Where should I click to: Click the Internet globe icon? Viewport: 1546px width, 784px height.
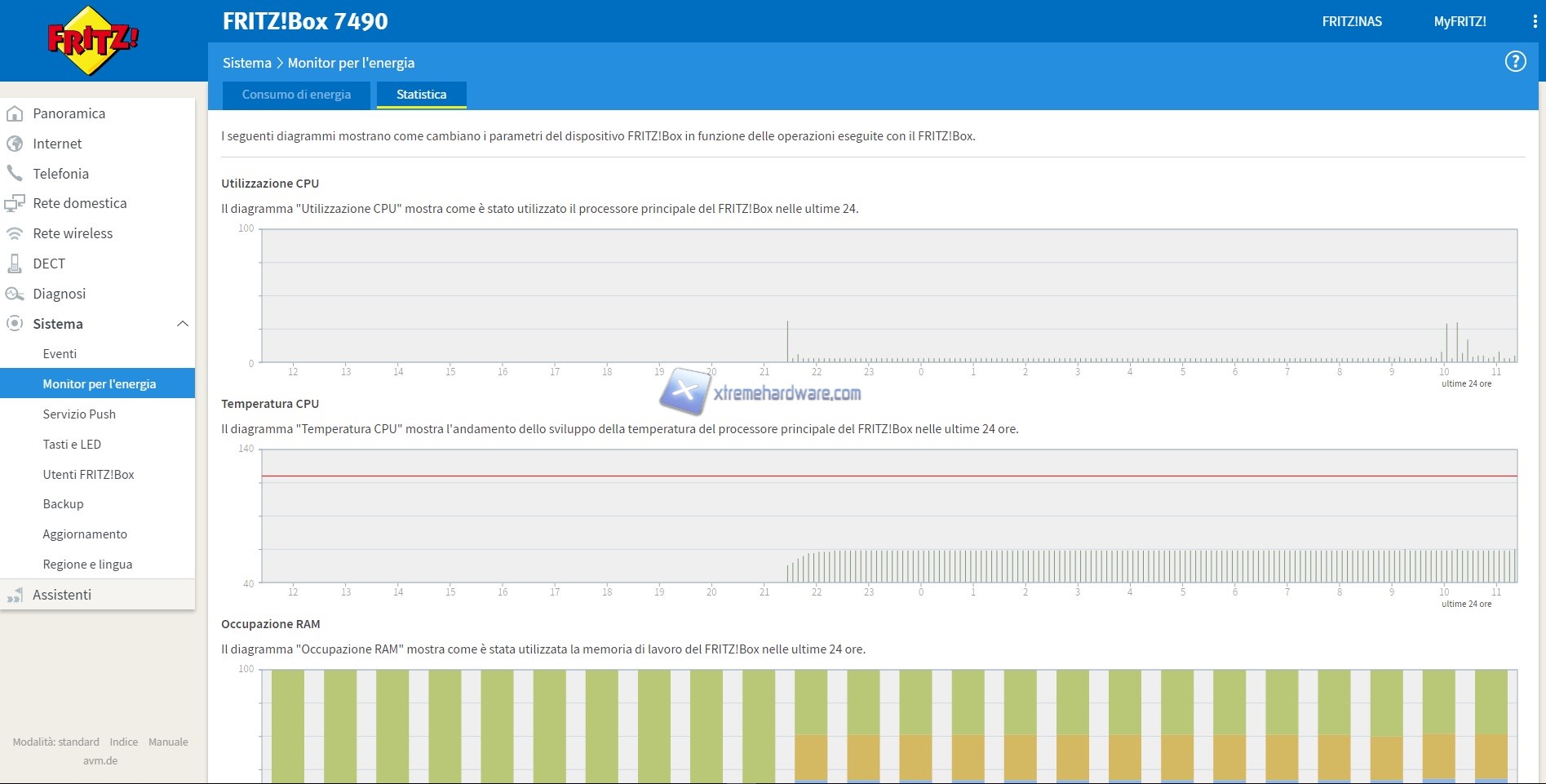tap(15, 144)
